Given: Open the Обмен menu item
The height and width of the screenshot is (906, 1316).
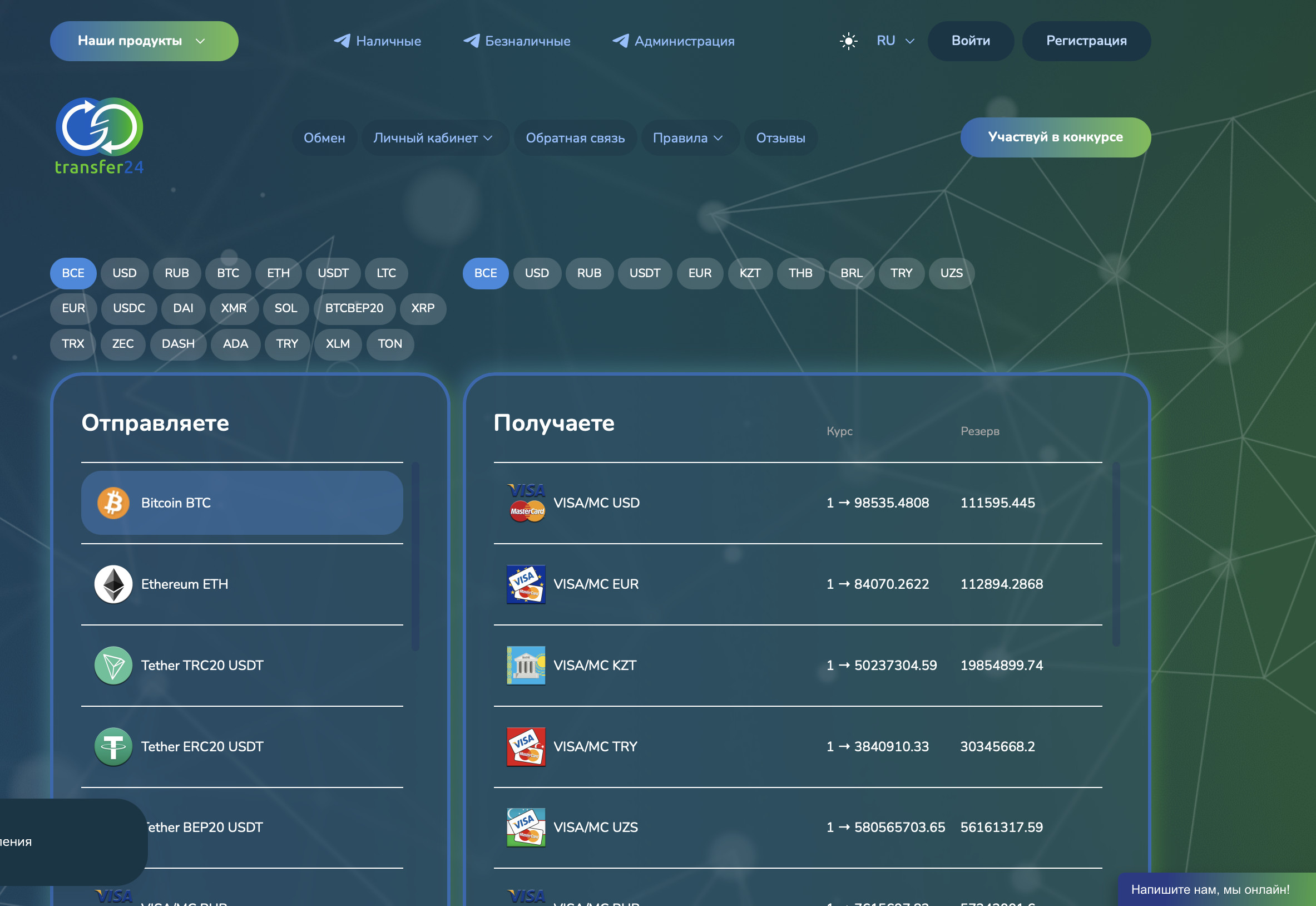Looking at the screenshot, I should [324, 138].
